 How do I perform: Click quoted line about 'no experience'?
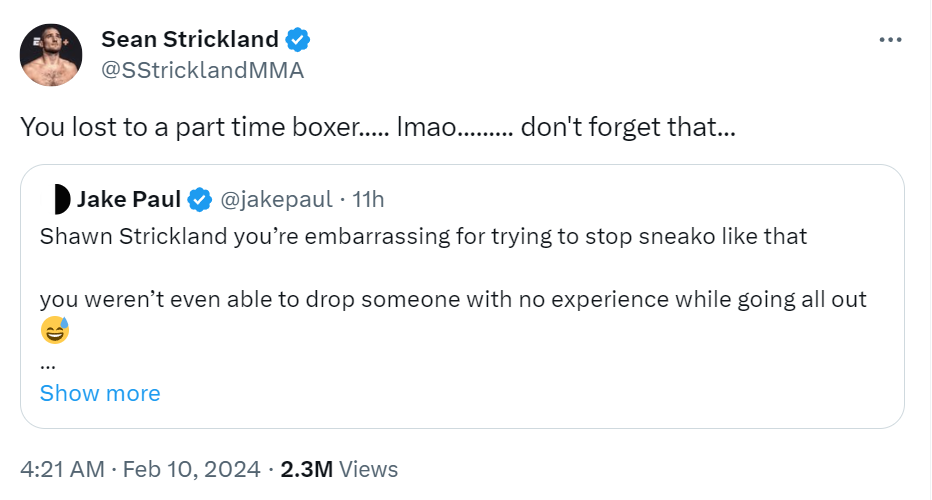coord(453,298)
